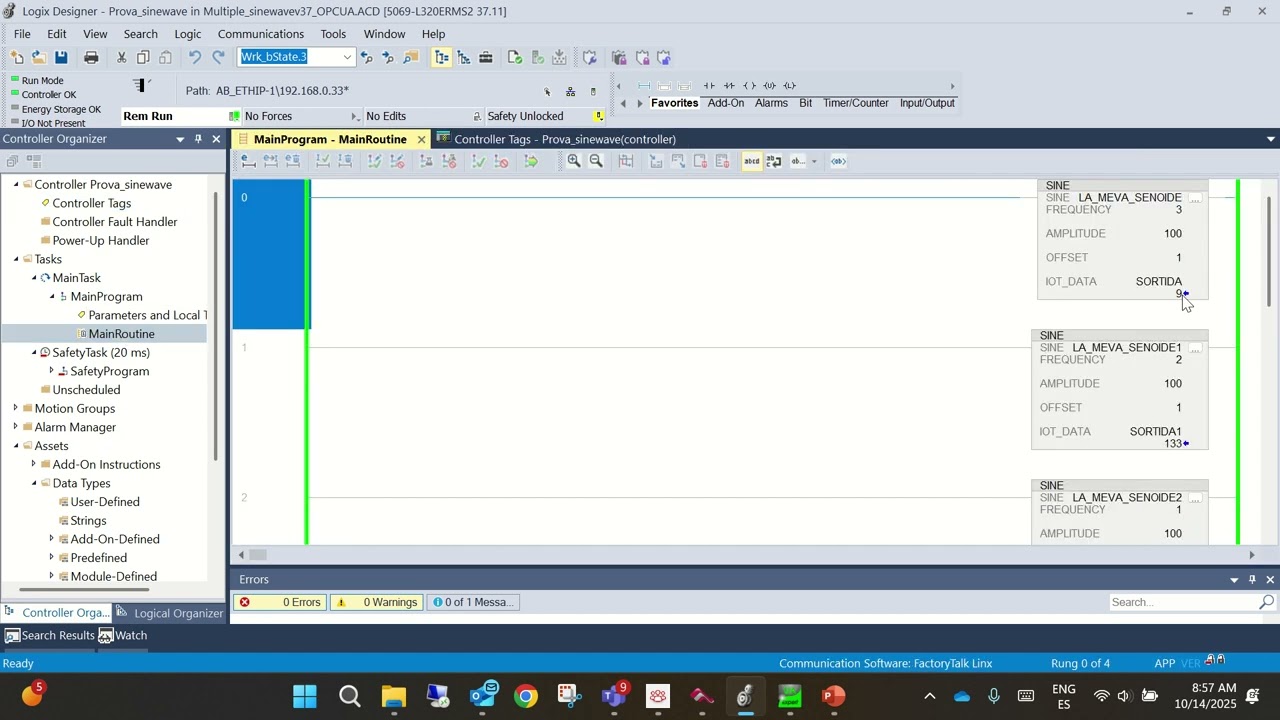Select the Timer/Counter instruction tab
The width and height of the screenshot is (1280, 720).
(x=856, y=103)
